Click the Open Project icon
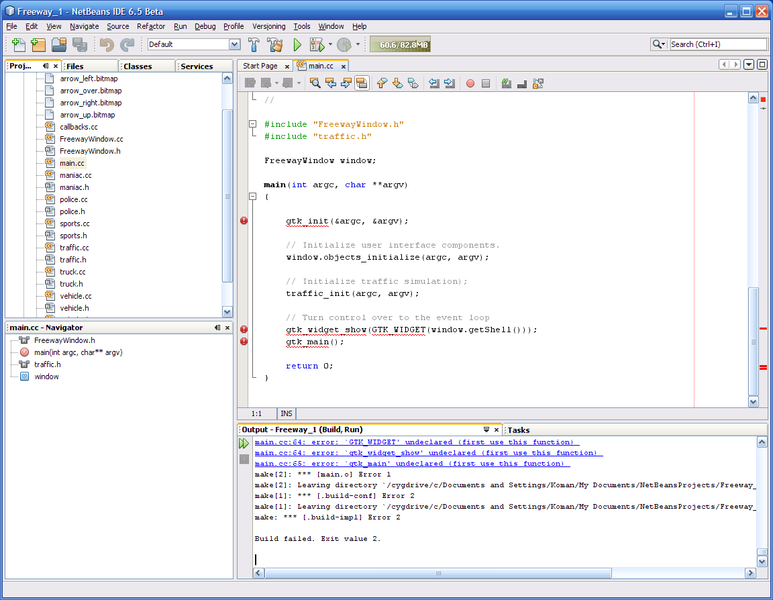 coord(59,45)
